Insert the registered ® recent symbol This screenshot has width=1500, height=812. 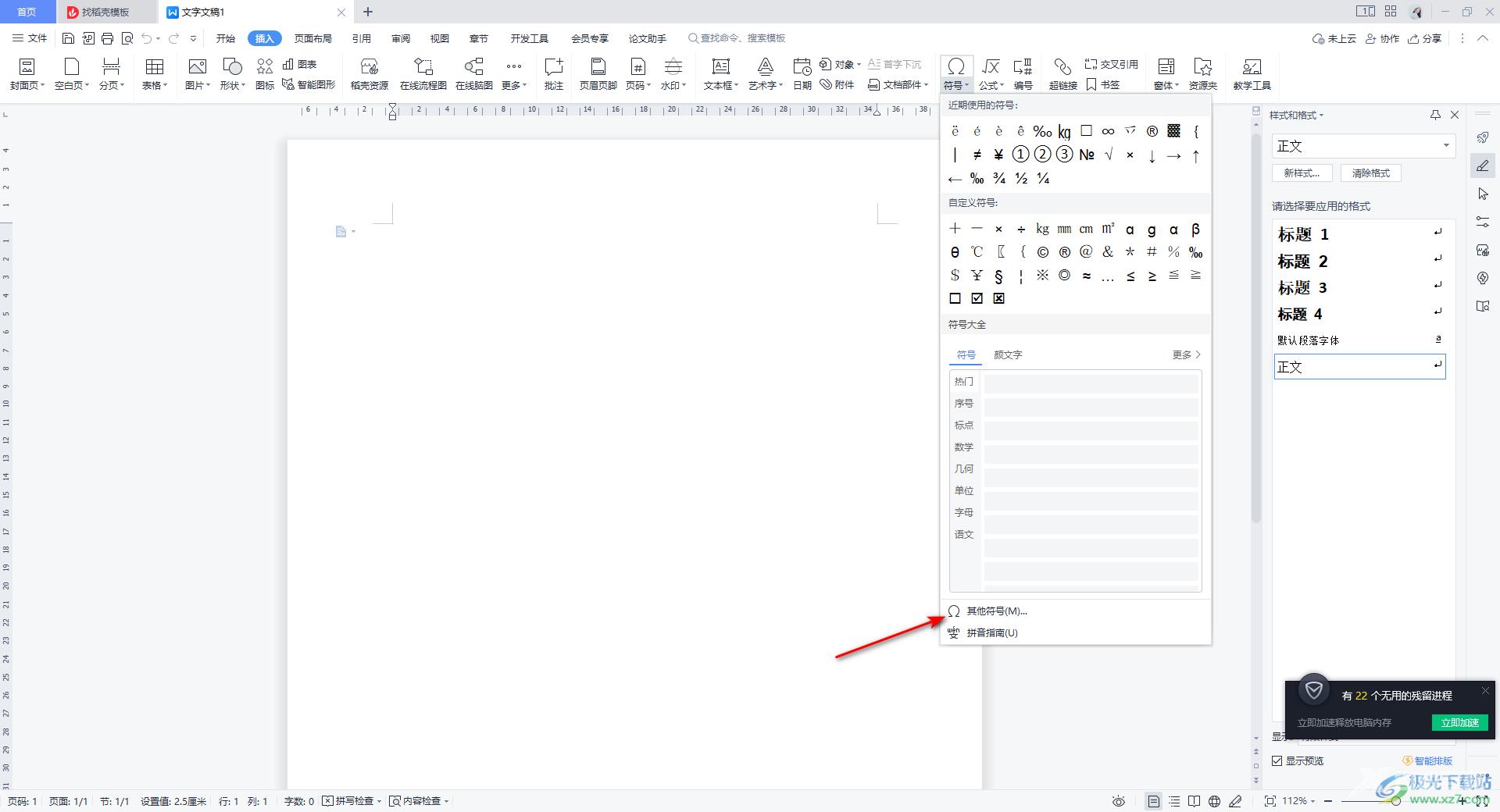(1152, 131)
